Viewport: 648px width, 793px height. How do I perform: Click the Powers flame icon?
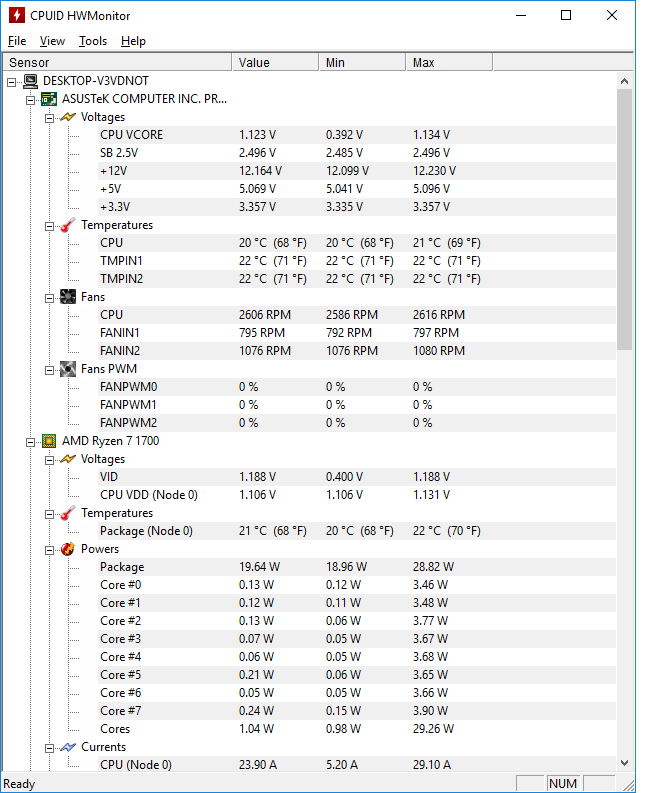[68, 549]
